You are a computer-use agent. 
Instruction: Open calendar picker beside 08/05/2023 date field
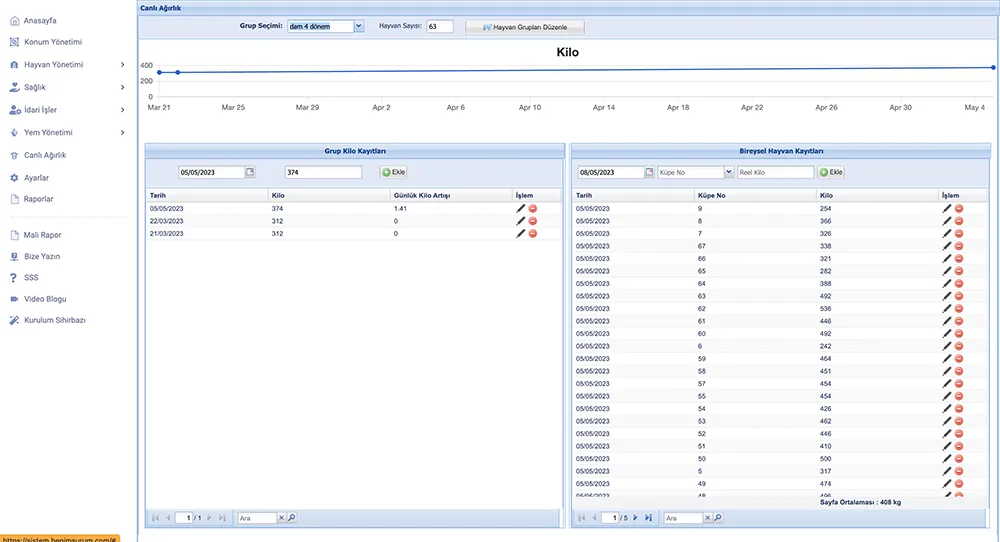pos(649,172)
